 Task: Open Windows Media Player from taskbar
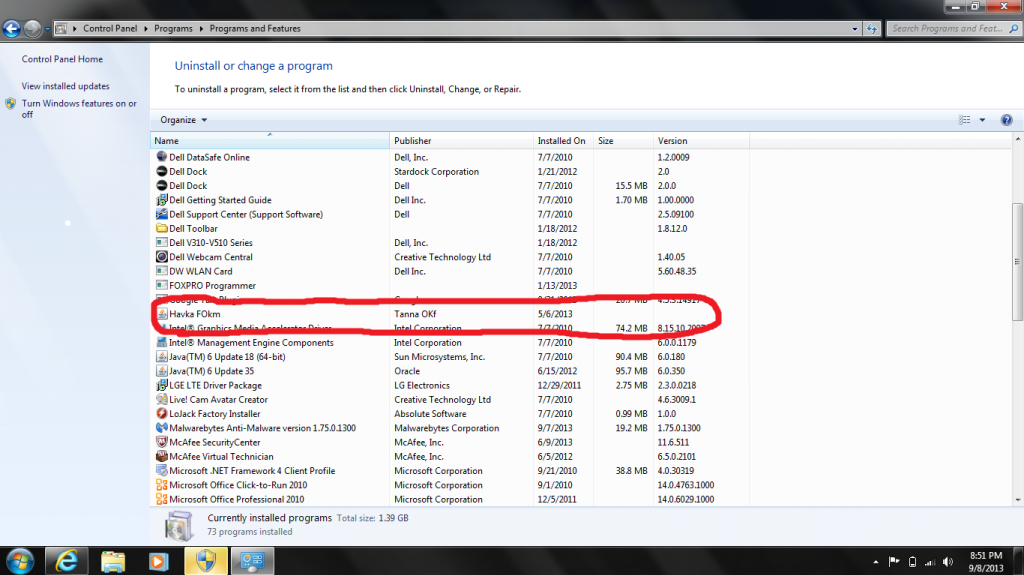click(158, 561)
